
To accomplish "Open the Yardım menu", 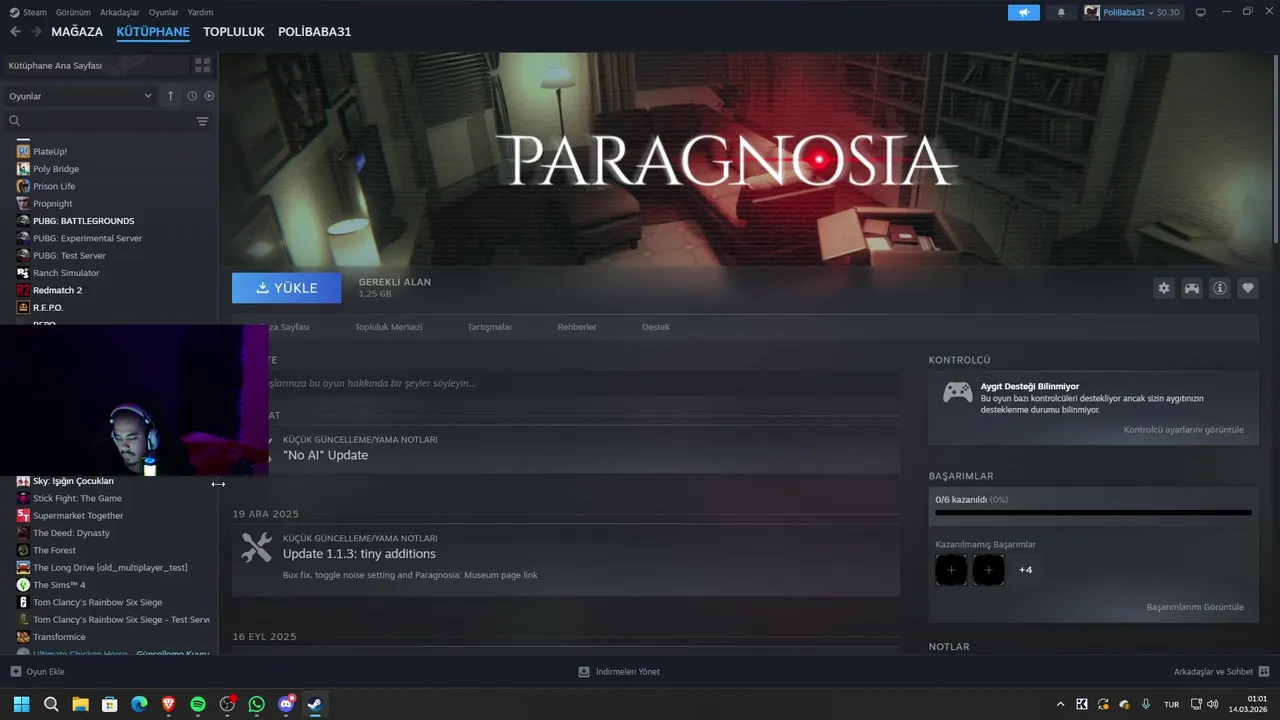I will [x=200, y=12].
